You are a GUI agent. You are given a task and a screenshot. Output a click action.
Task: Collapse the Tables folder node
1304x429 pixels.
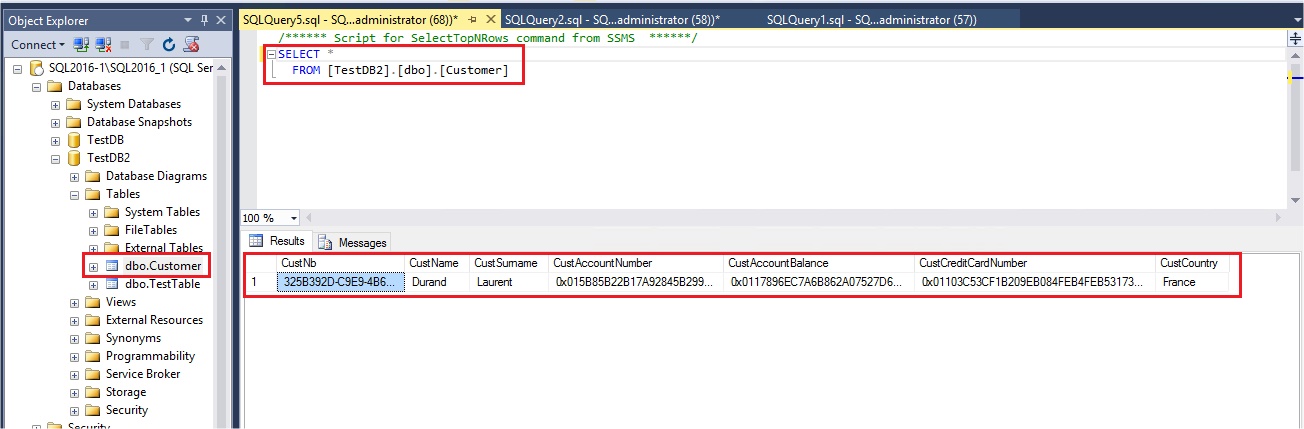[75, 194]
